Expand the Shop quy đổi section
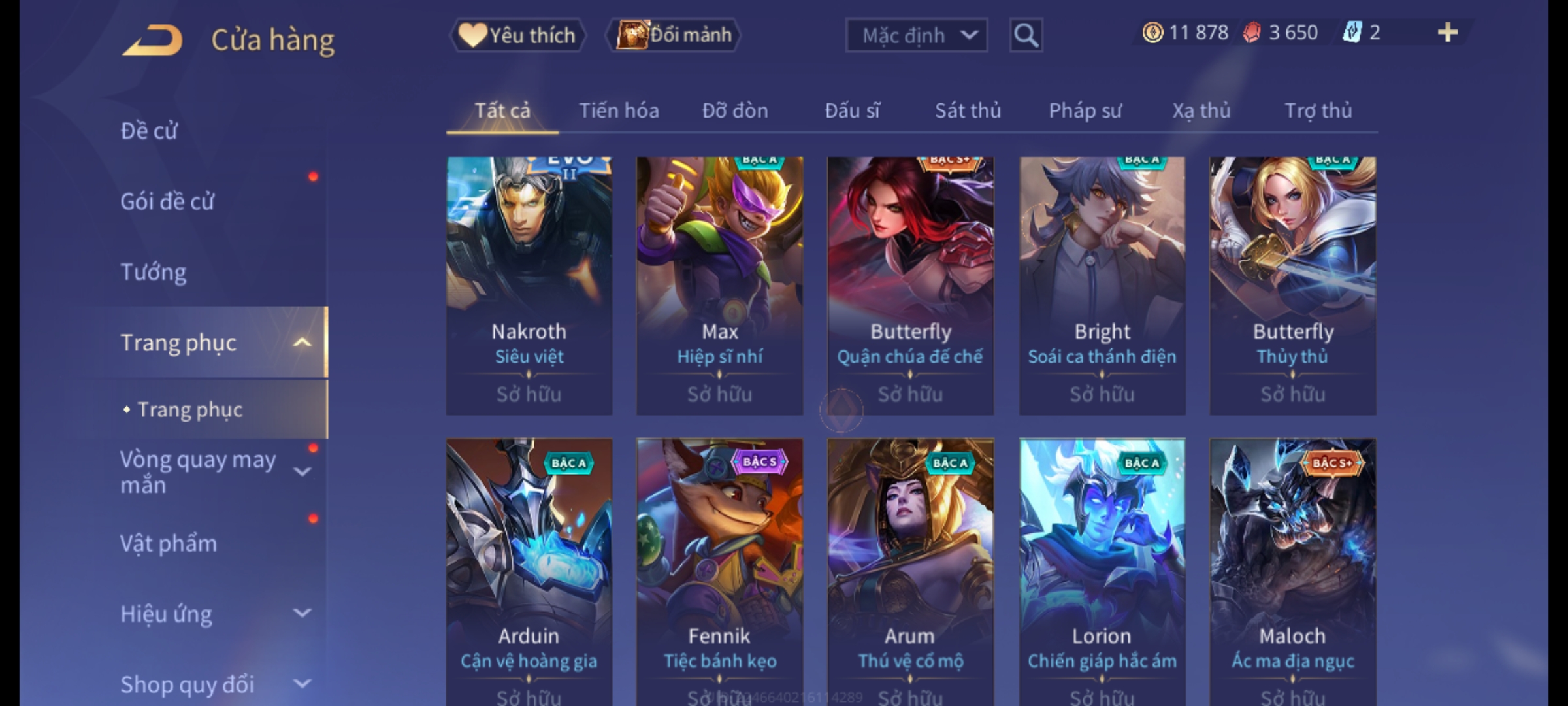 (x=302, y=684)
